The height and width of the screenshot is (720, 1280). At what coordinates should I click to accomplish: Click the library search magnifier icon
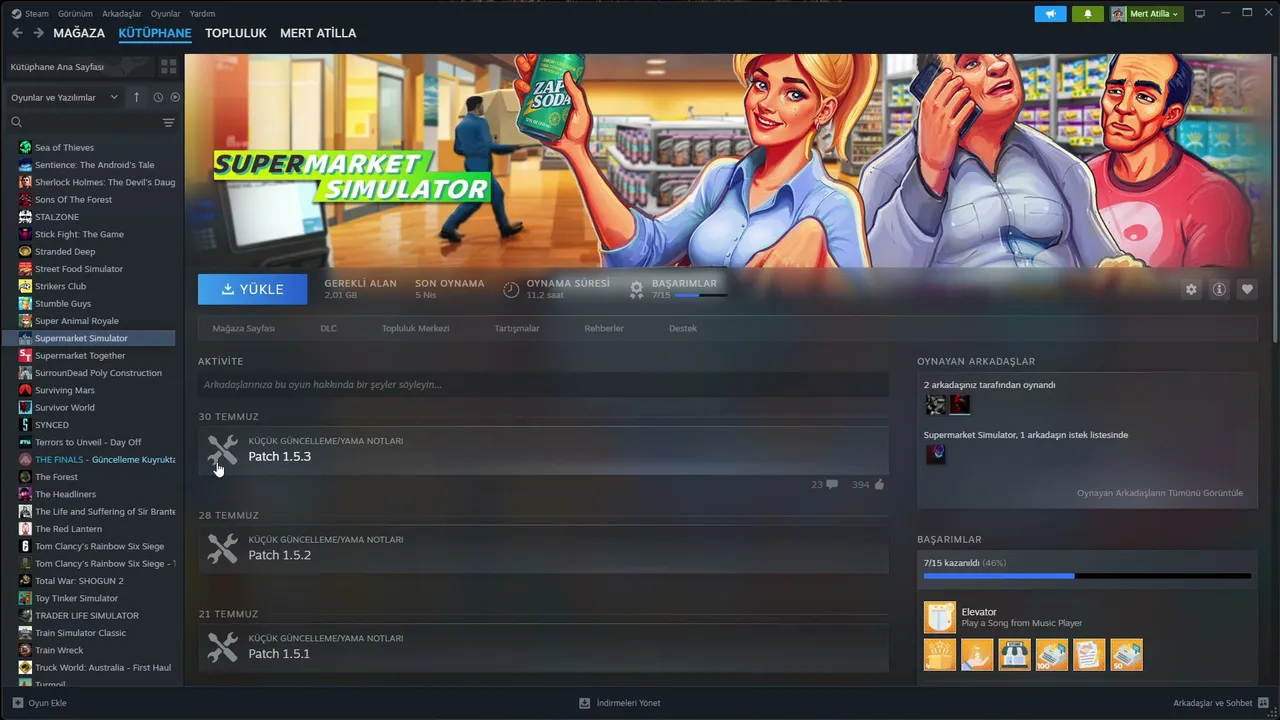point(16,122)
